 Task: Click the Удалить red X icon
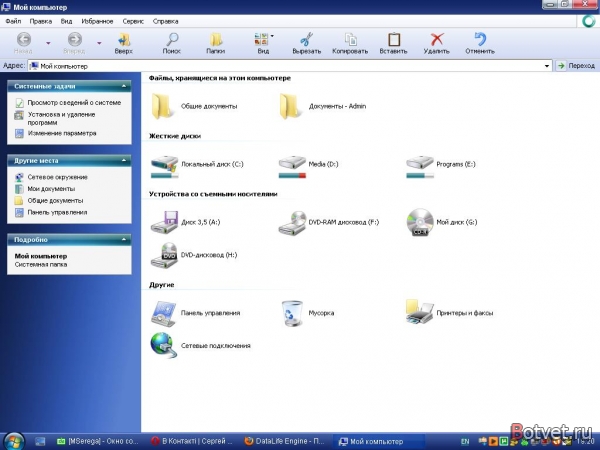click(x=437, y=39)
